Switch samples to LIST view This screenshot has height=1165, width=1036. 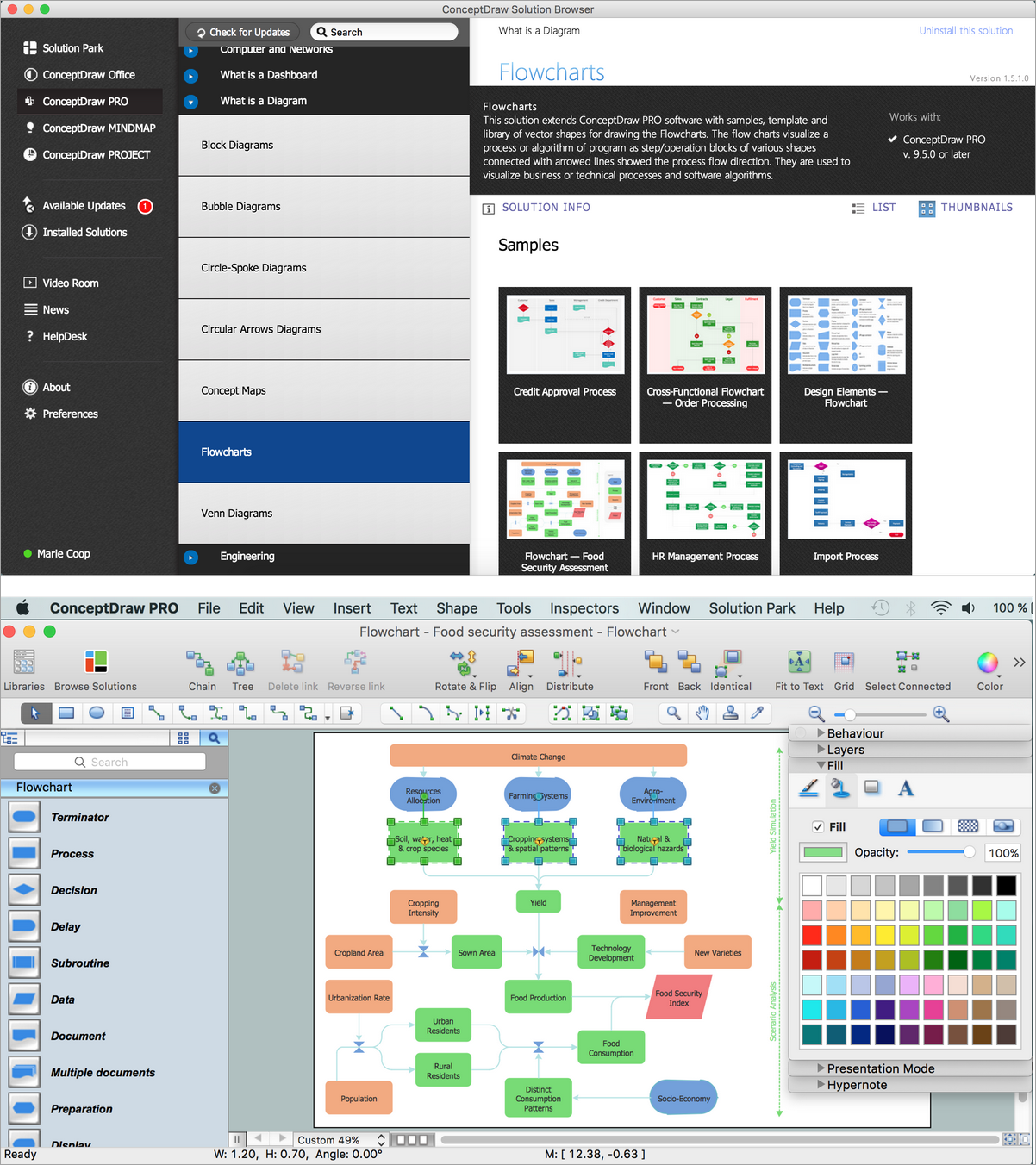[874, 208]
